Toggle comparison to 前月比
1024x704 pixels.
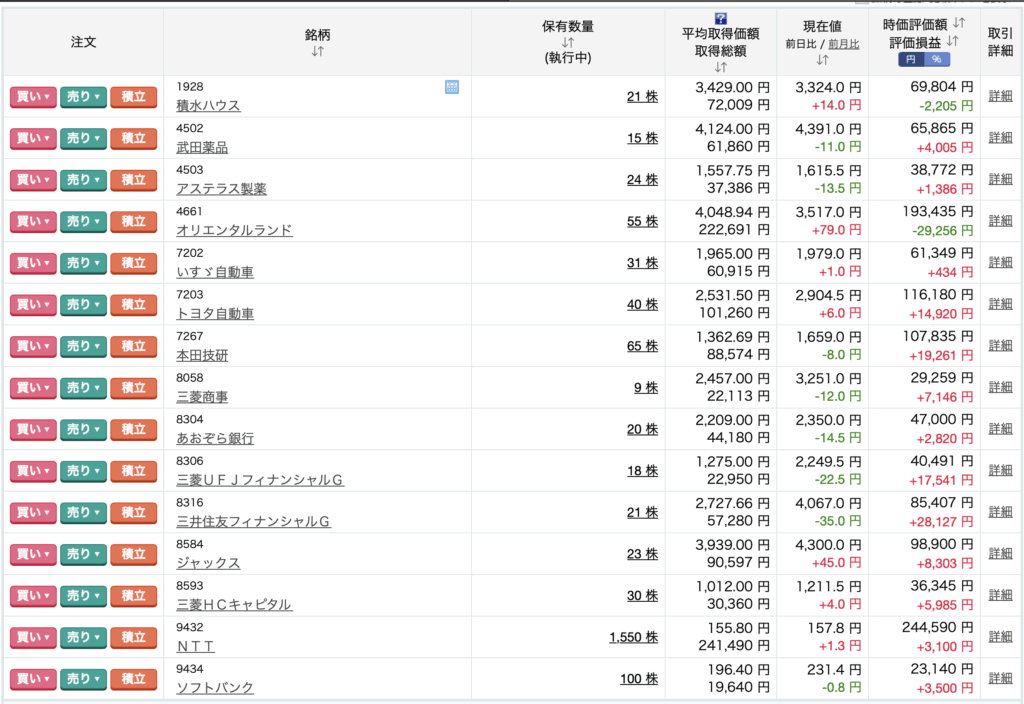coord(844,44)
